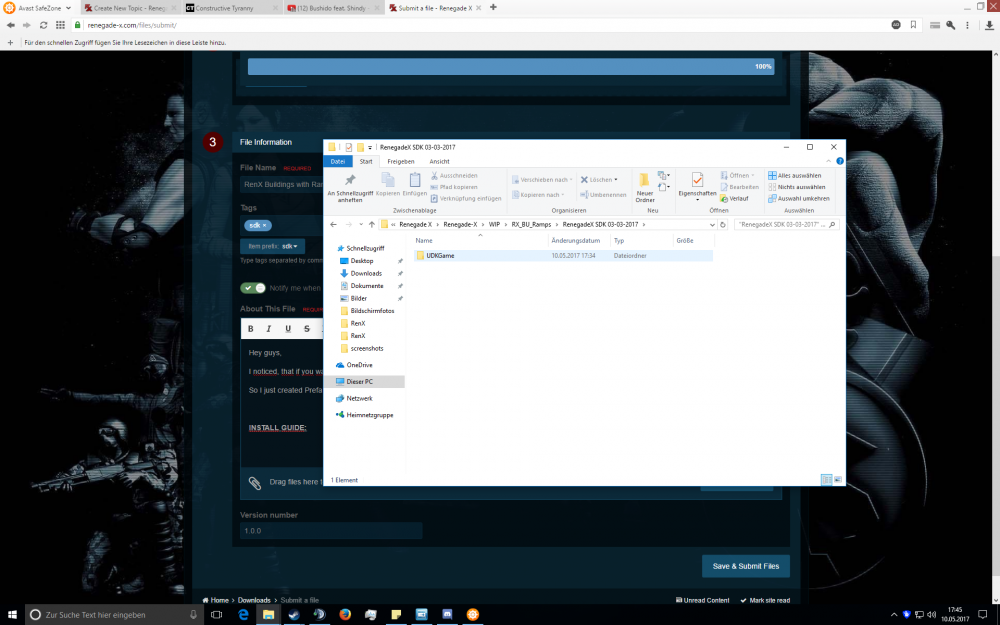Viewport: 1000px width, 625px height.
Task: Switch to details view in status bar
Action: click(x=827, y=480)
